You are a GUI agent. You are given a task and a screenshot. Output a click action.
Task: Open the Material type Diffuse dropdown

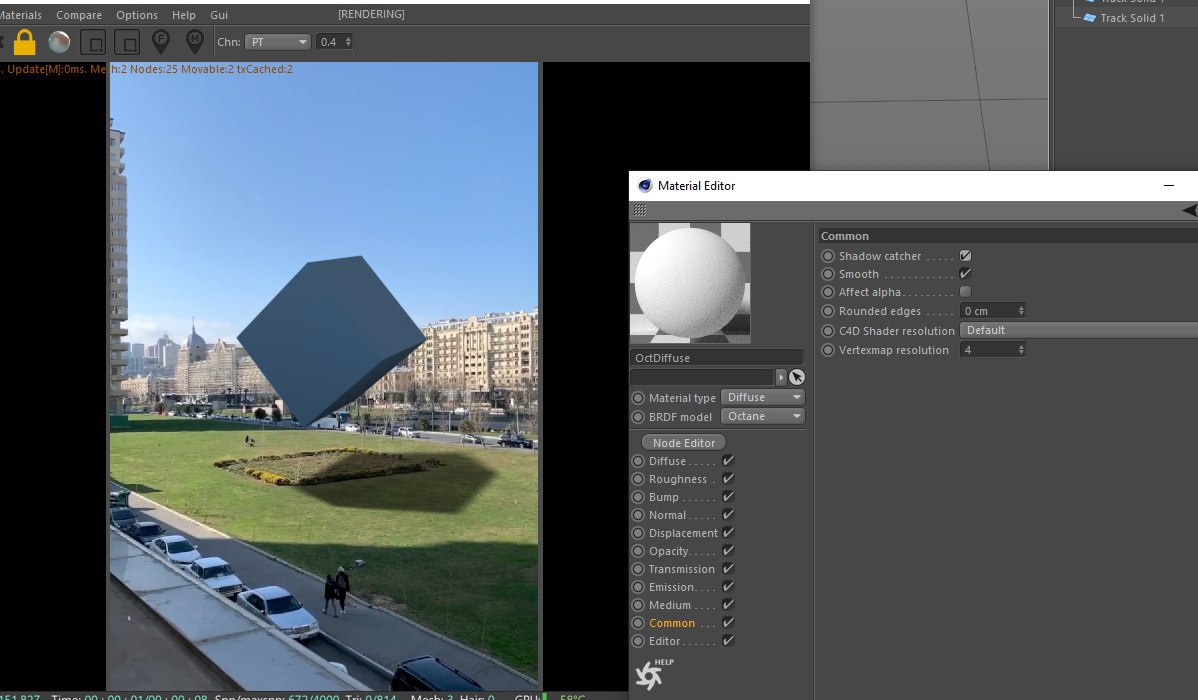tap(763, 397)
